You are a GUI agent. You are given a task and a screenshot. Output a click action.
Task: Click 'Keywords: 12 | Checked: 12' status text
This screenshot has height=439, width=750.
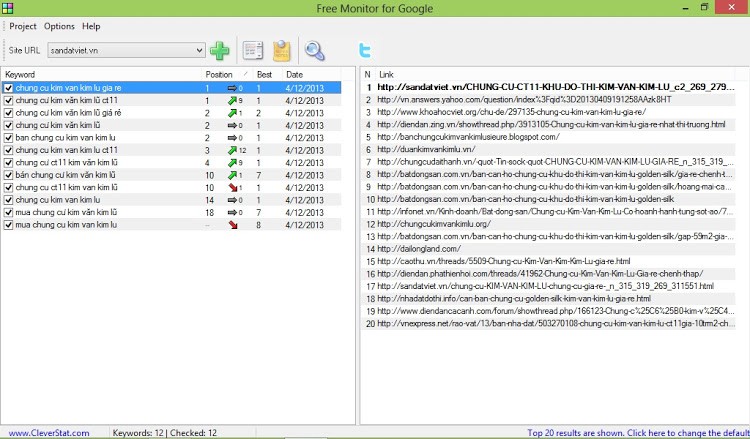[x=165, y=433]
